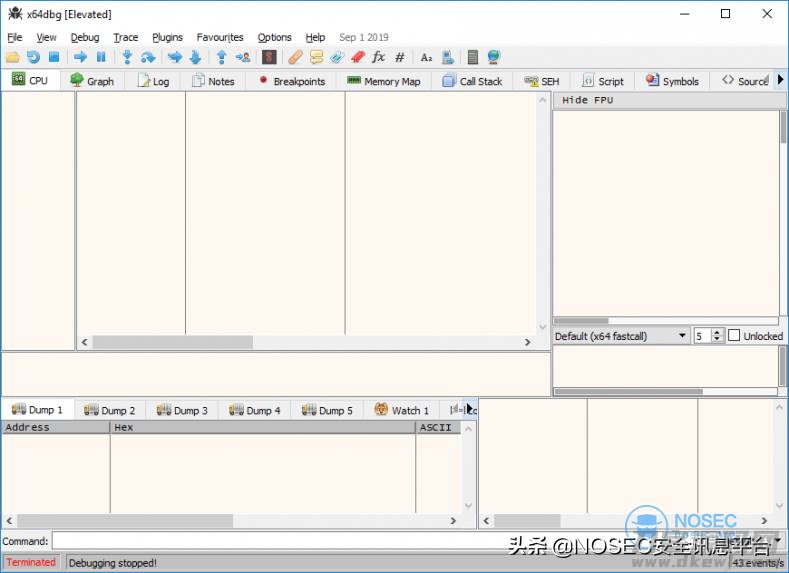
Task: Open the Trace menu
Action: click(125, 37)
